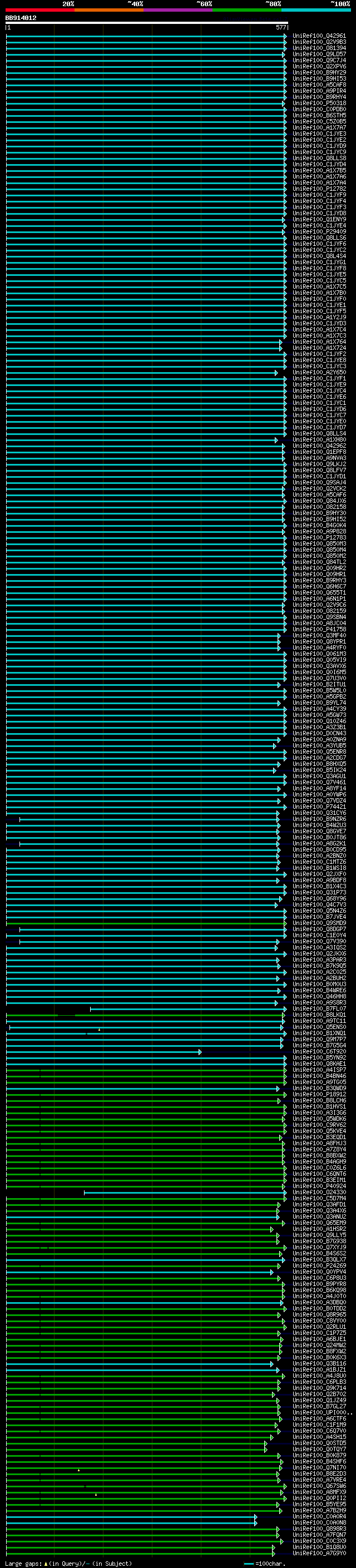Click hit label UniRef100_Q68Y96
This screenshot has width=356, height=1568.
coord(319,898)
